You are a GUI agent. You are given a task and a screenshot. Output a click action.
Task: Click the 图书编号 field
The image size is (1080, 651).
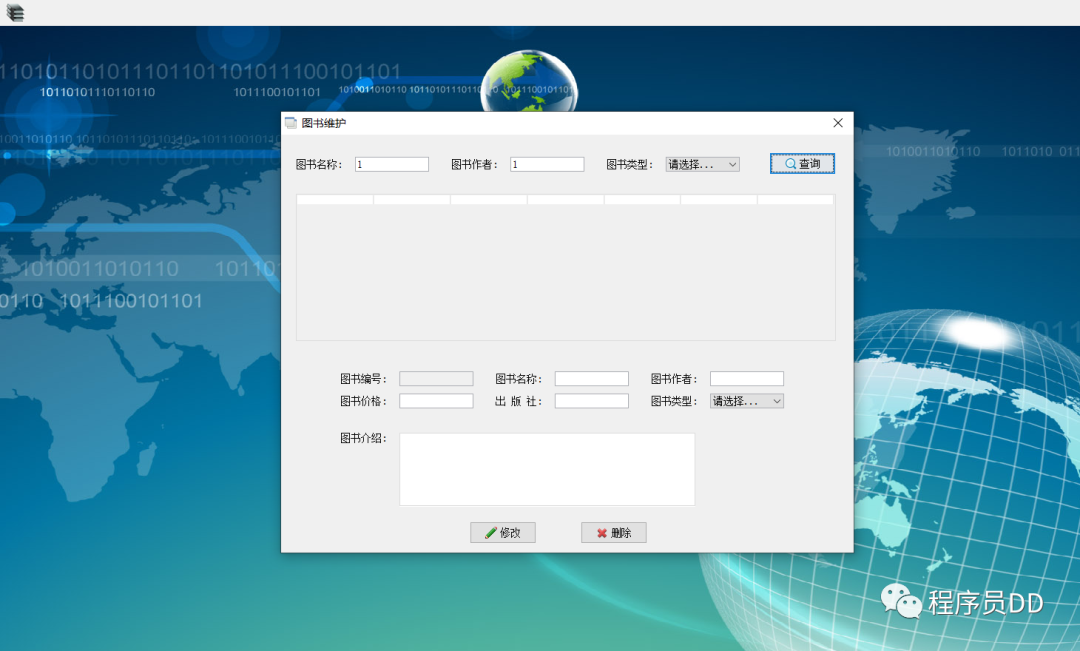coord(436,378)
